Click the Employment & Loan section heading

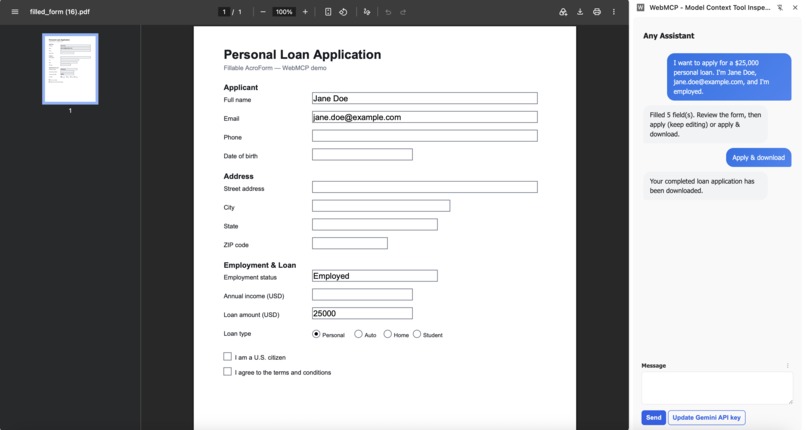click(260, 265)
